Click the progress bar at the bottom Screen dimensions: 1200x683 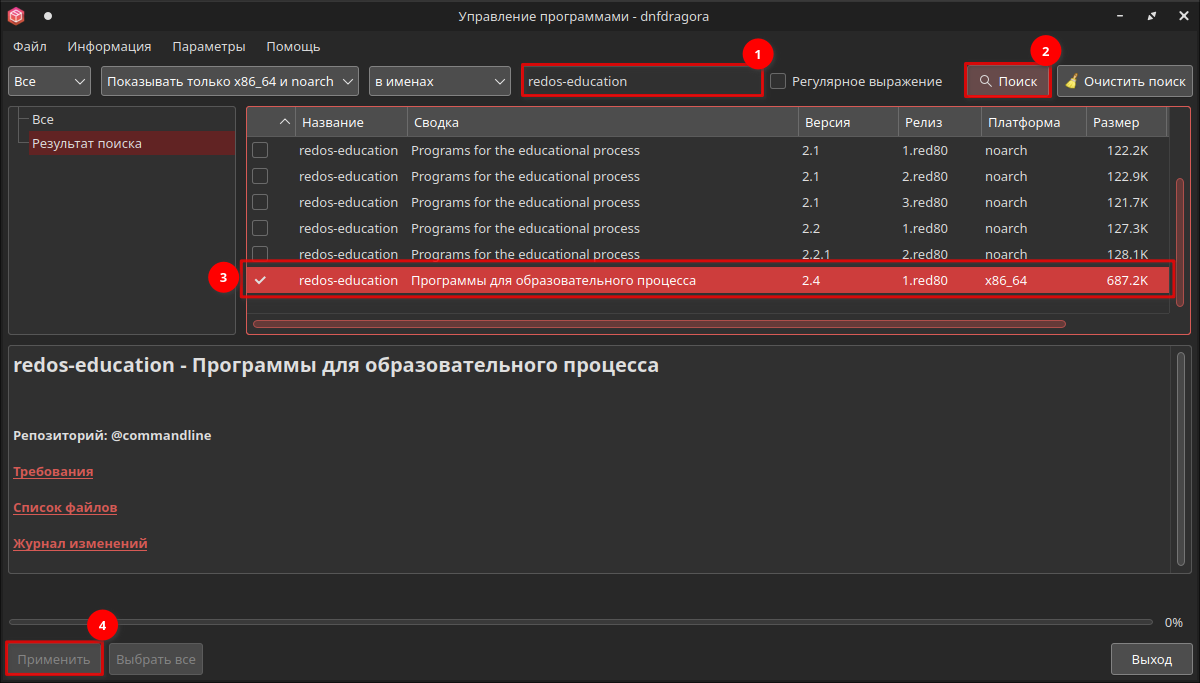point(580,622)
